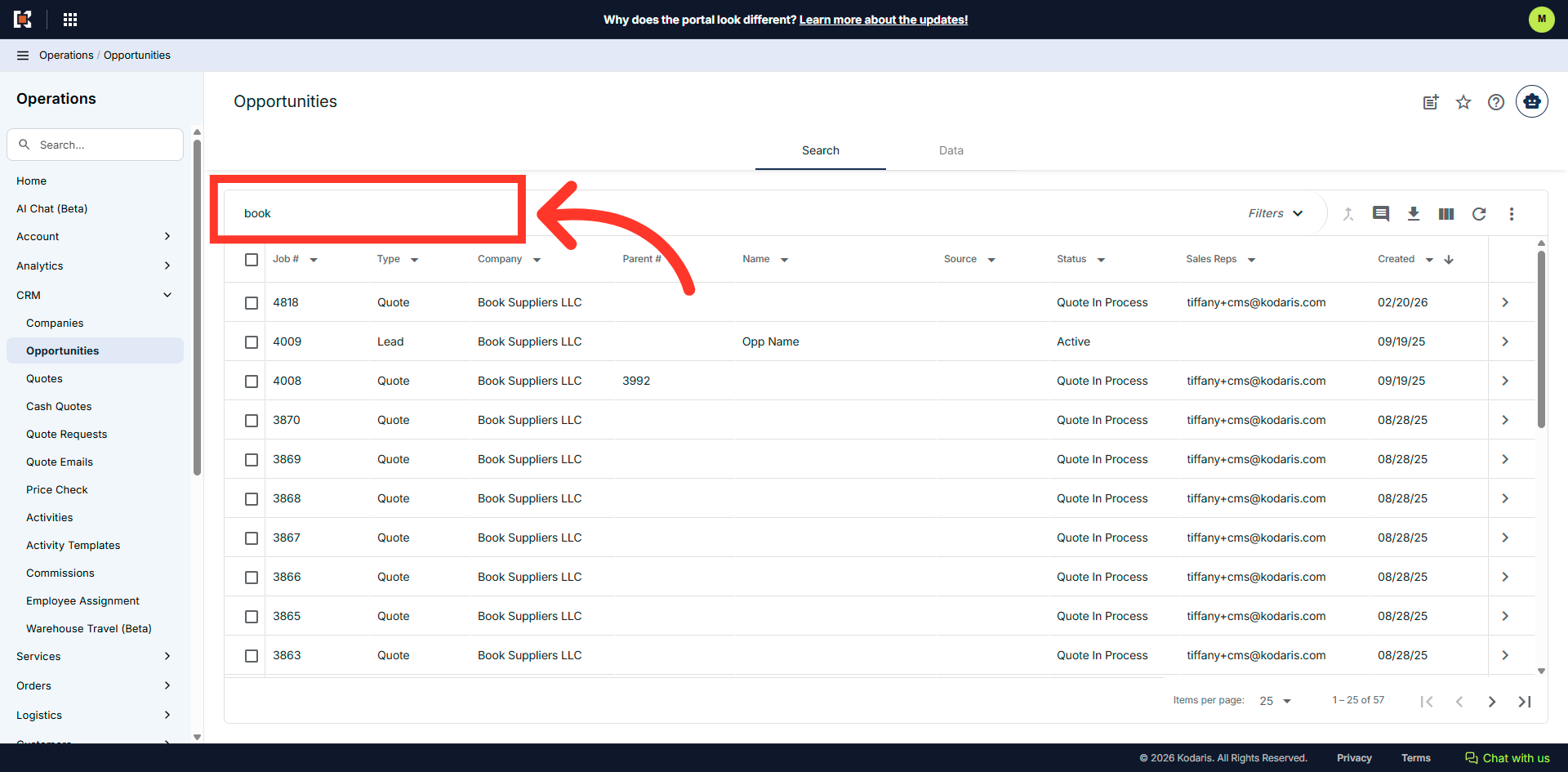The height and width of the screenshot is (772, 1568).
Task: Switch to the Data tab
Action: pos(951,150)
